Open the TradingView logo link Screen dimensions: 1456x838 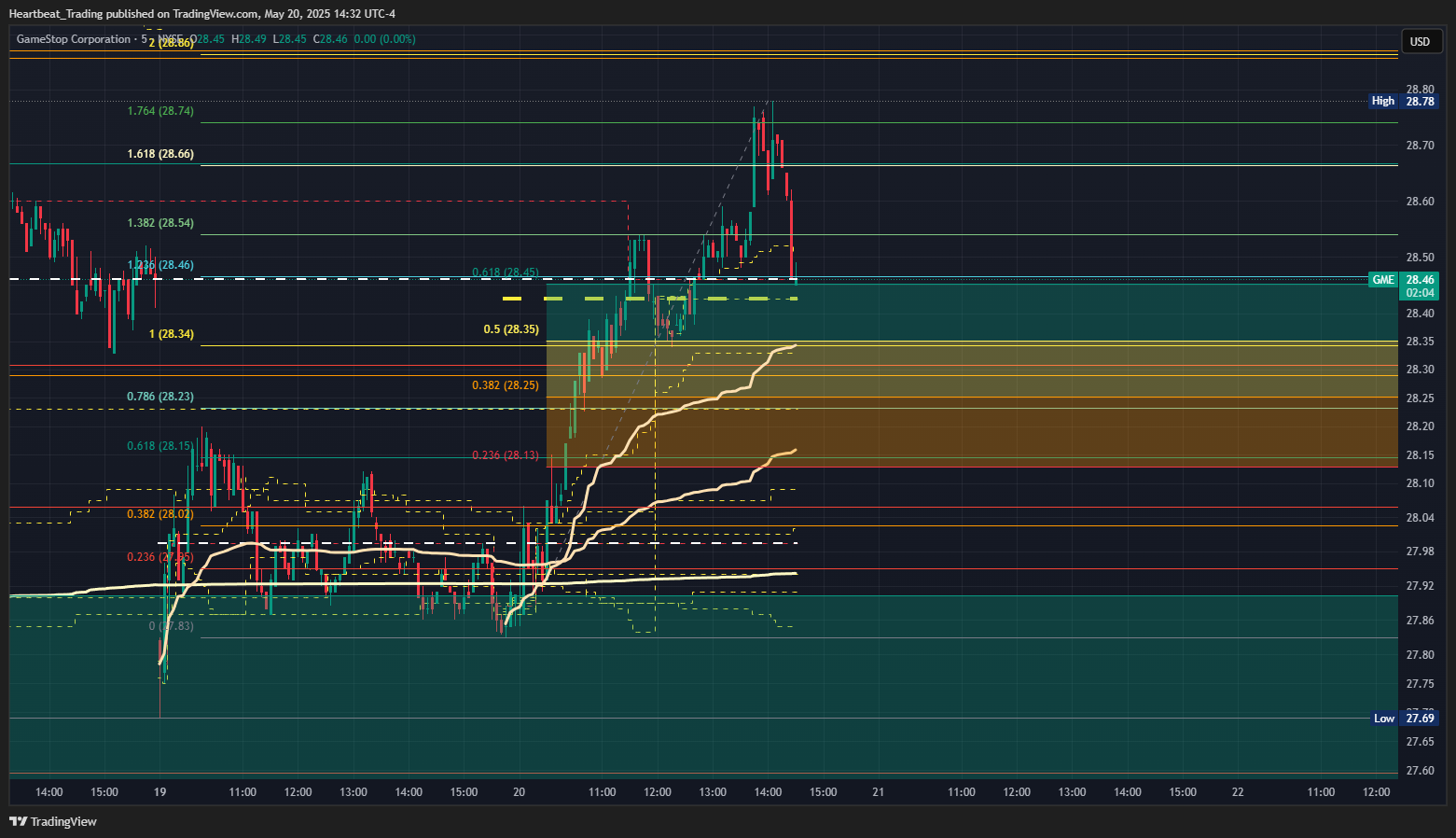[53, 821]
